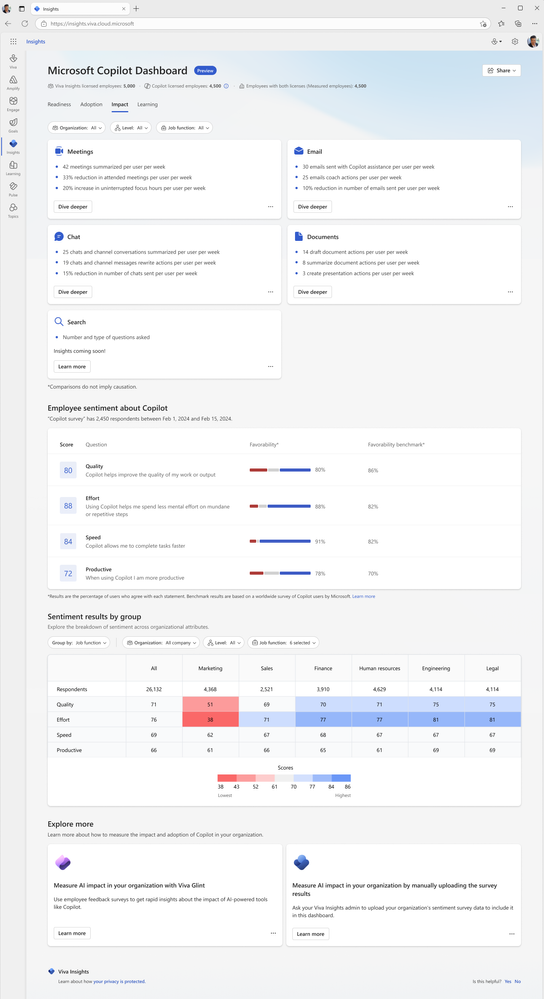The width and height of the screenshot is (544, 999).
Task: Switch to the Adoption tab
Action: click(91, 104)
